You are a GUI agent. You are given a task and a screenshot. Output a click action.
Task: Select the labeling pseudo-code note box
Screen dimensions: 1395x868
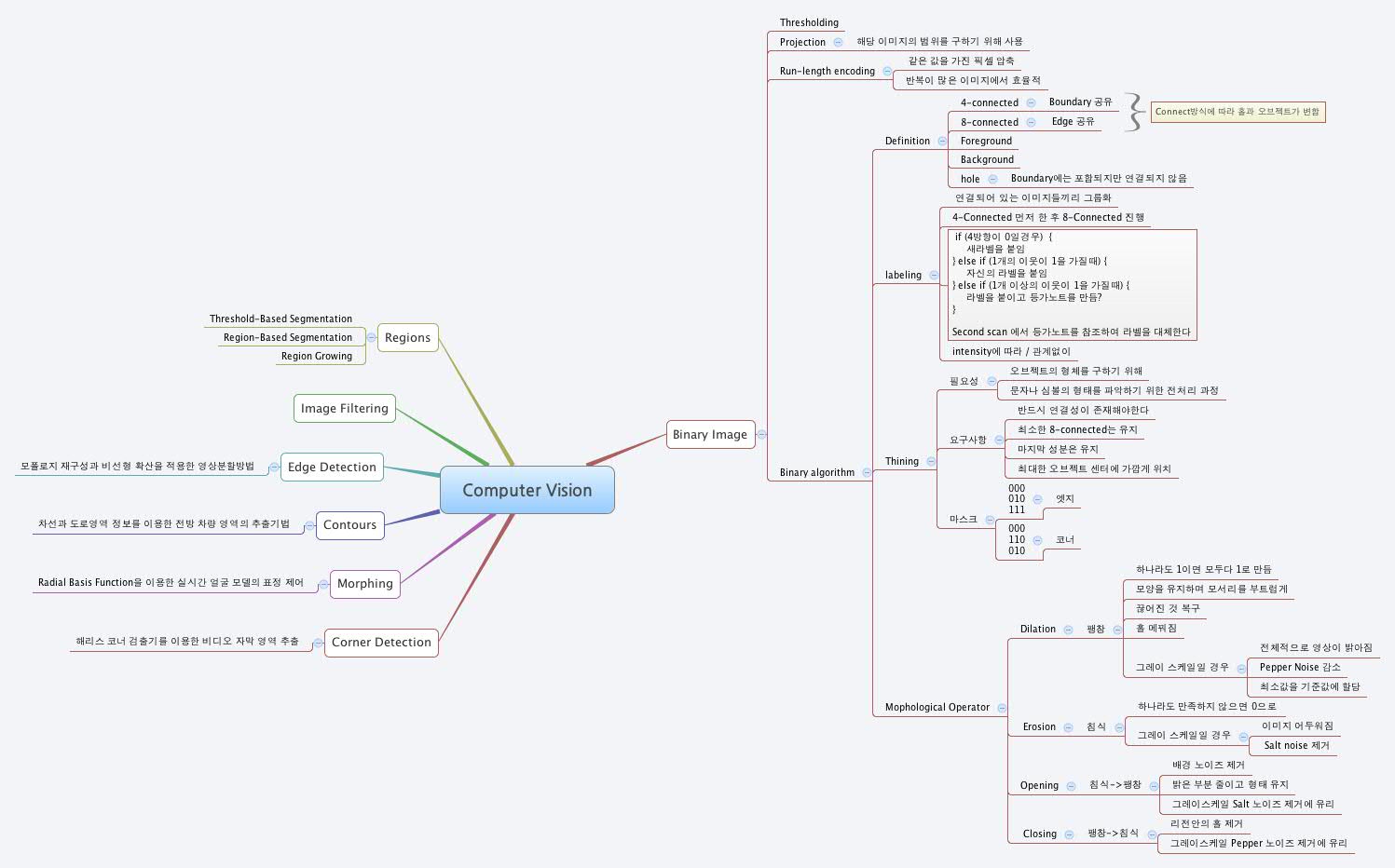[1070, 285]
